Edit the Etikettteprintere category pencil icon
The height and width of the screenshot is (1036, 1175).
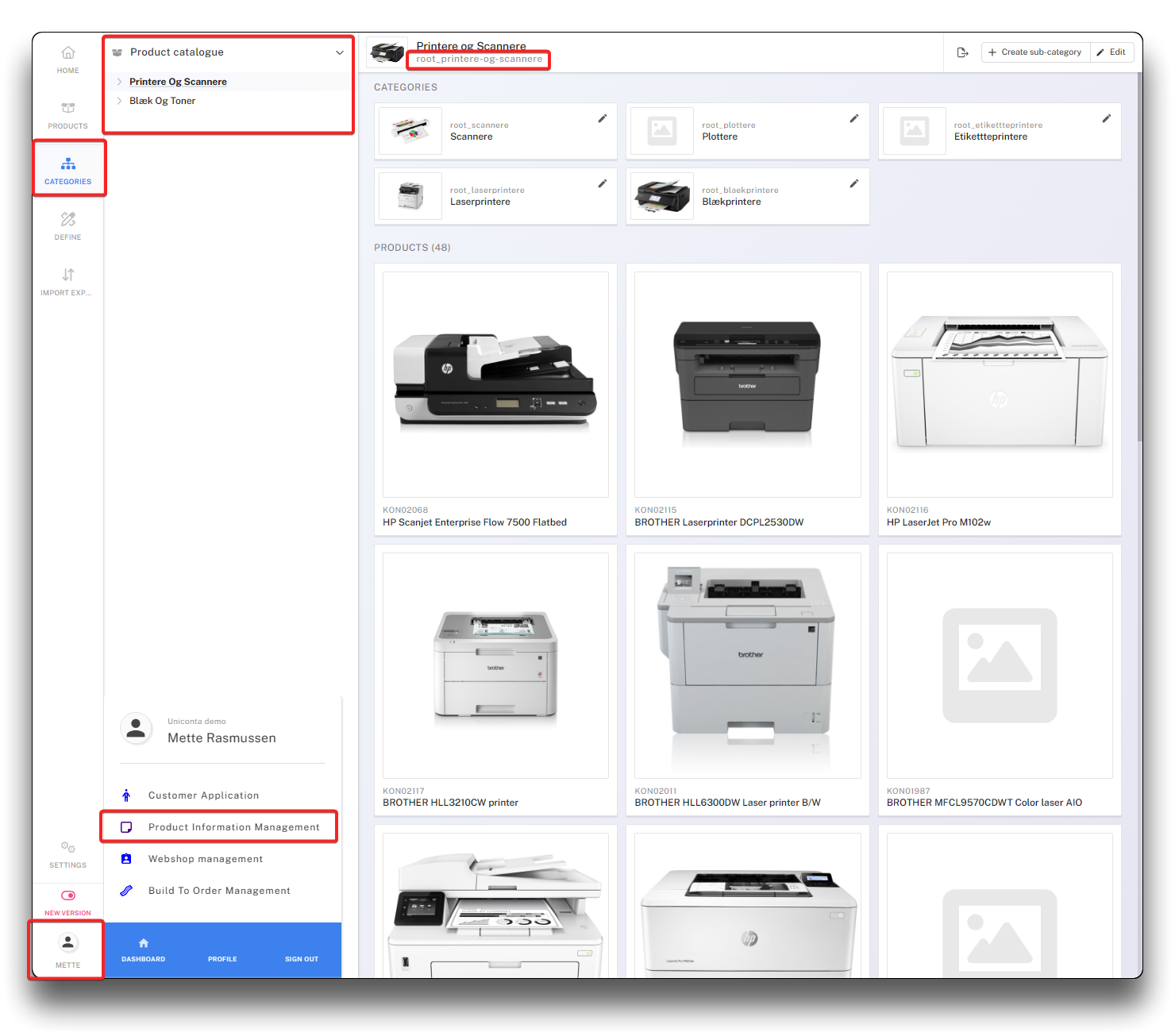pyautogui.click(x=1107, y=118)
